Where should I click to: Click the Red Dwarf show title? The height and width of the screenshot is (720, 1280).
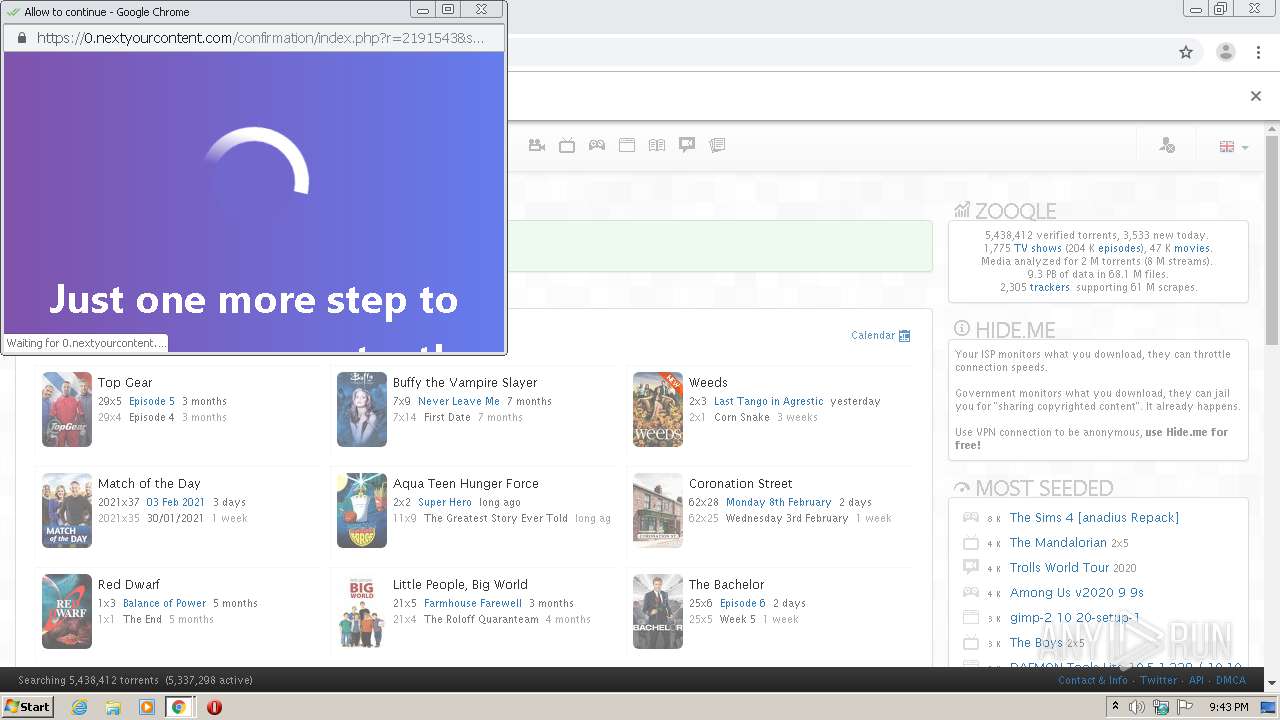(x=129, y=585)
